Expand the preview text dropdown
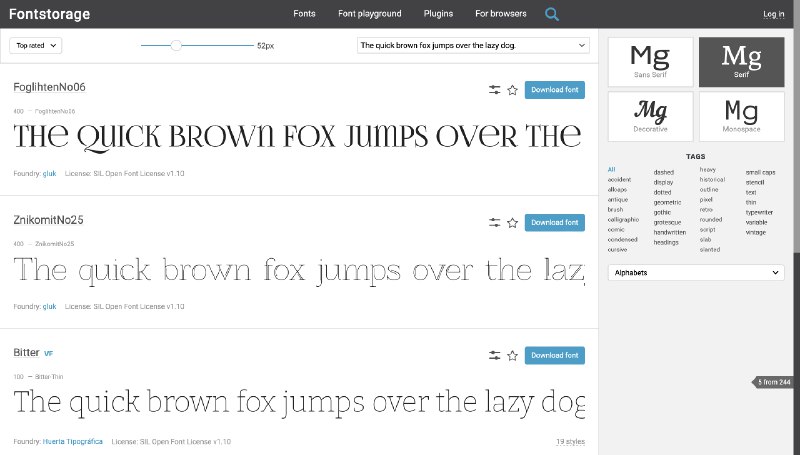Viewport: 800px width, 455px height. coord(582,45)
